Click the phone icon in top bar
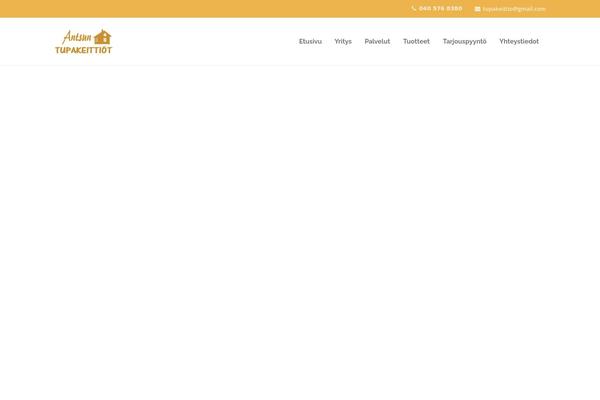600x400 pixels. click(414, 8)
